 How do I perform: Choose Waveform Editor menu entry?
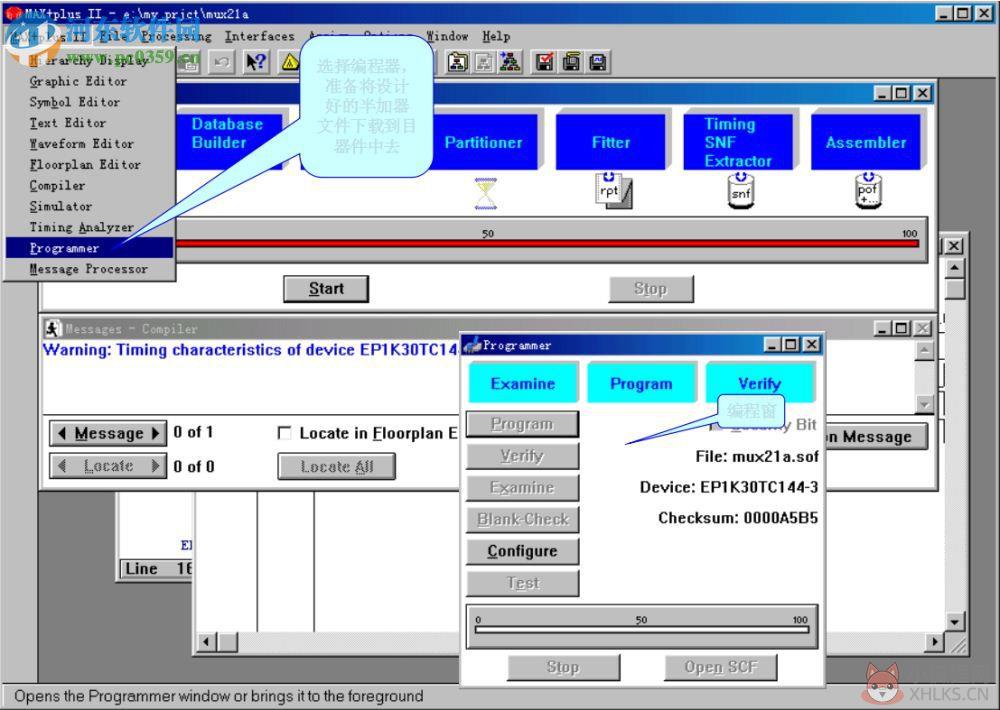coord(89,144)
